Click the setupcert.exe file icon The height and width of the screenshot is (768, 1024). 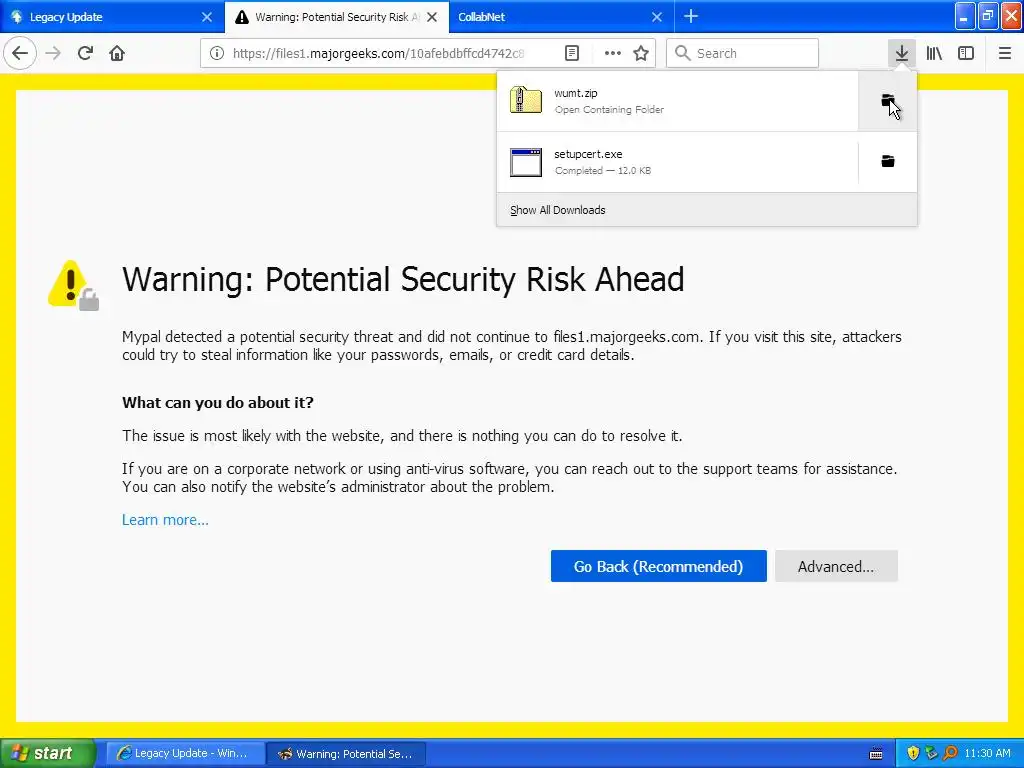point(526,162)
